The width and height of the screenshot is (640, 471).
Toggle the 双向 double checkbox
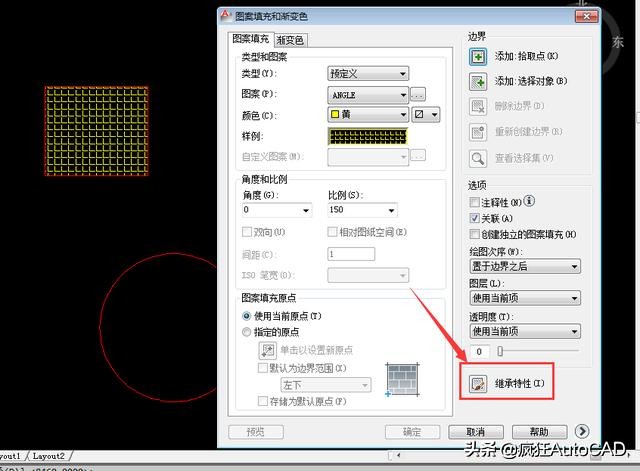(x=247, y=232)
